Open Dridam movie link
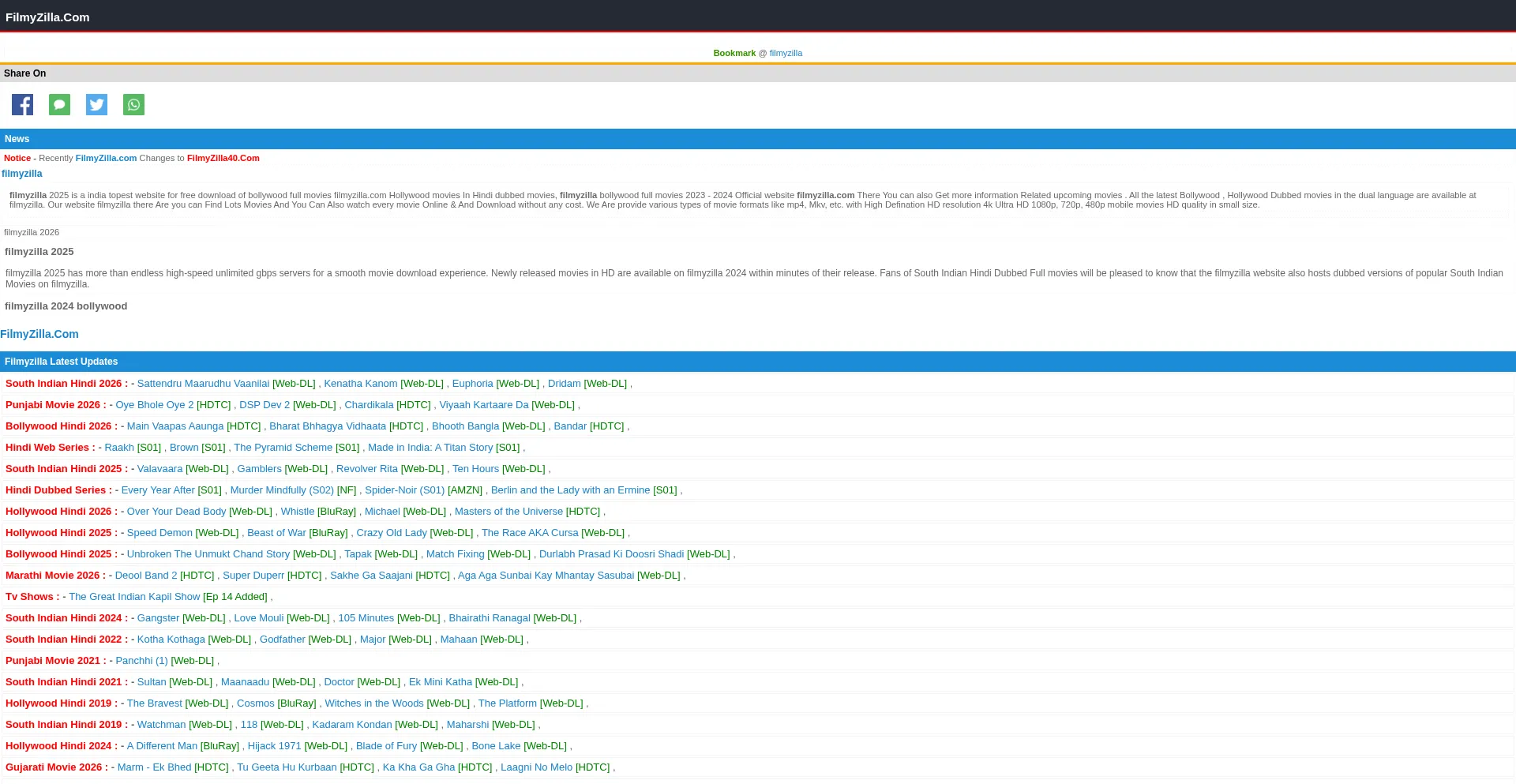This screenshot has height=784, width=1516. click(x=565, y=384)
